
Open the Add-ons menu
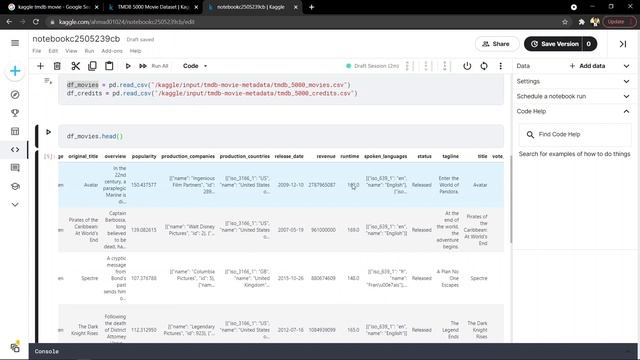coord(112,51)
